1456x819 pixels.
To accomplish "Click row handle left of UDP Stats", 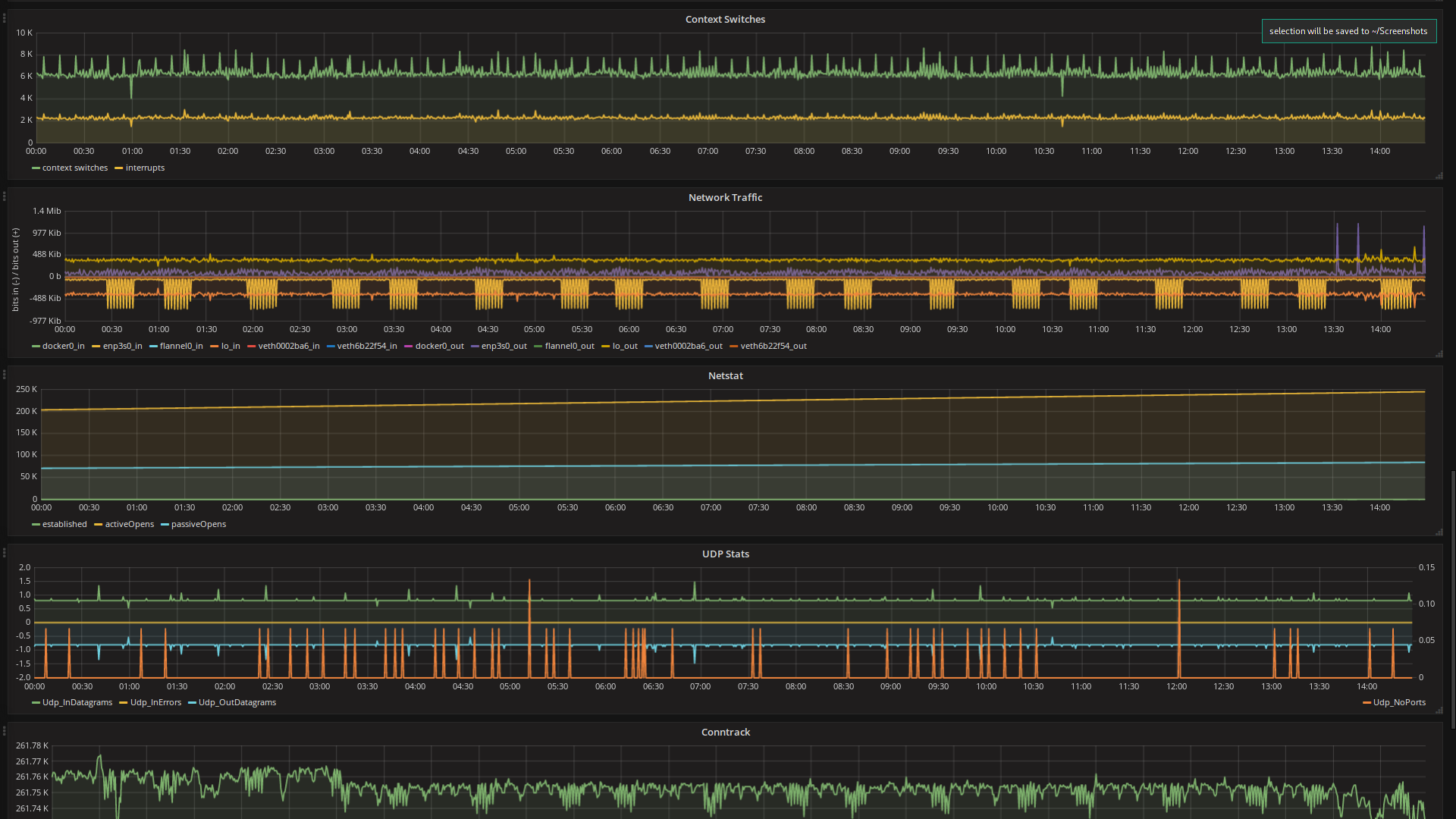I will [x=4, y=553].
